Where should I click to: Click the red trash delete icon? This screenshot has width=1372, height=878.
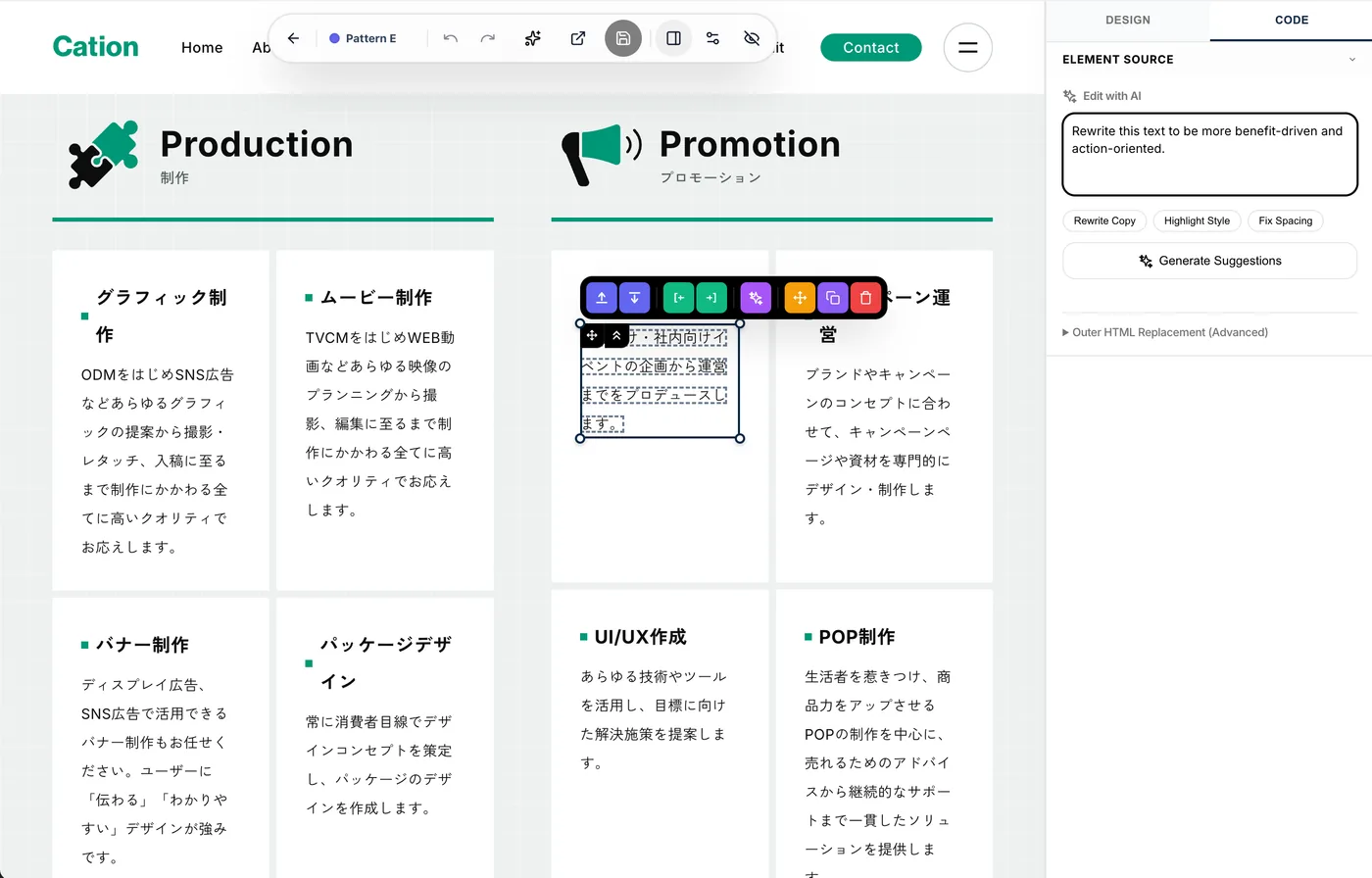(x=865, y=298)
